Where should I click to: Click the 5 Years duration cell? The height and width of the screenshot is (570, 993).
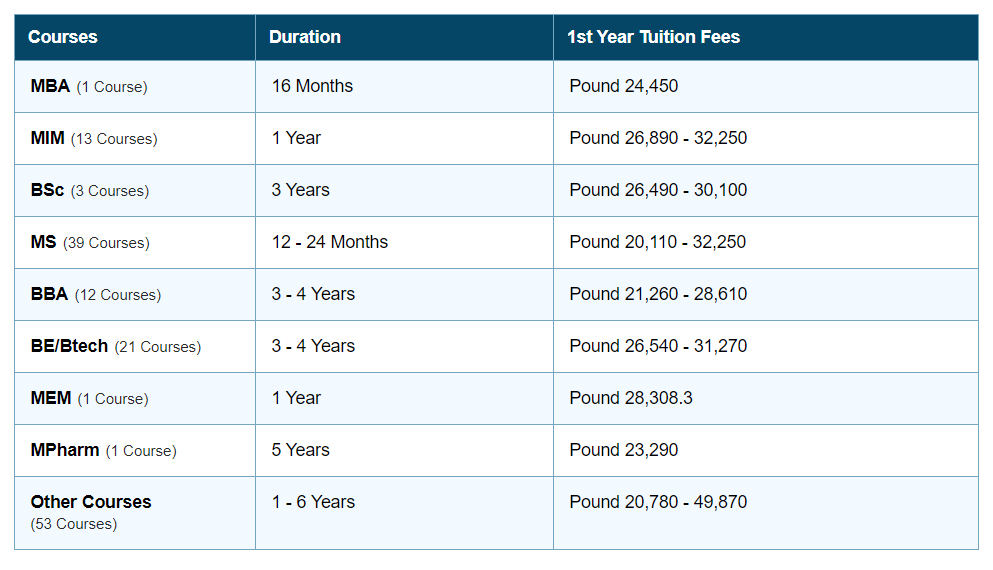[x=300, y=450]
